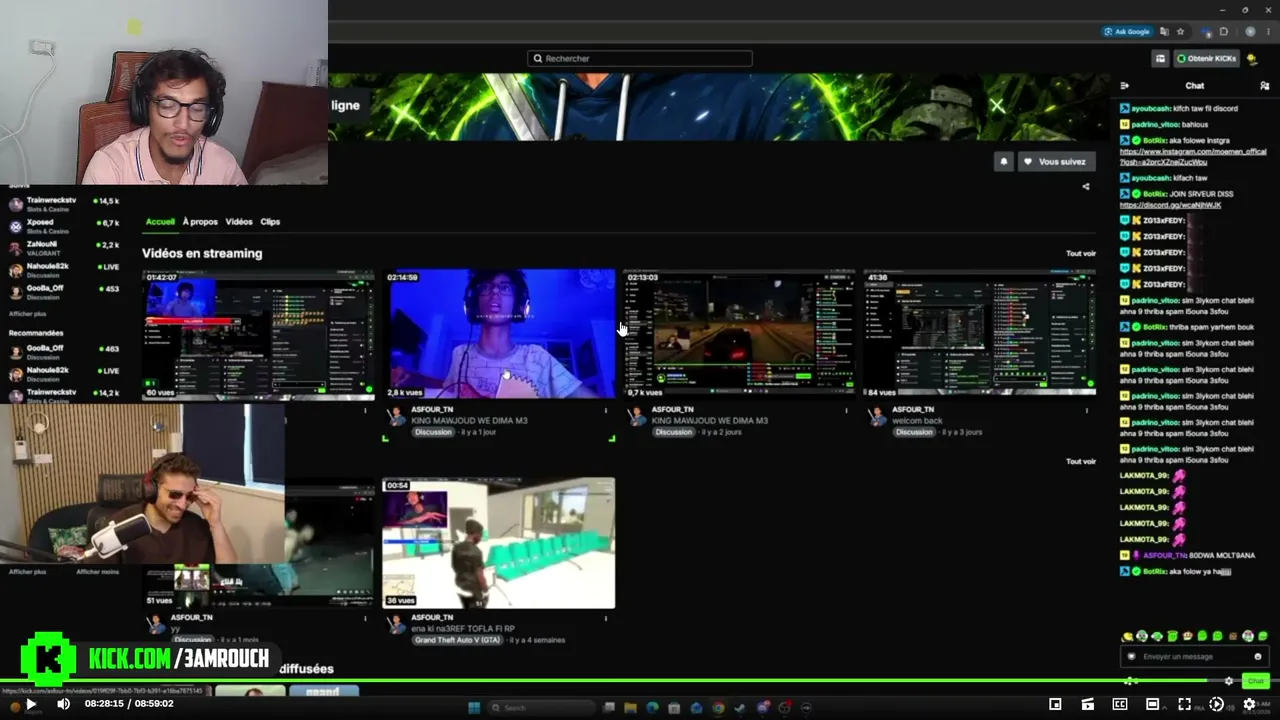The height and width of the screenshot is (720, 1280).
Task: Open Microsoft Edge from the taskbar
Action: (x=652, y=708)
